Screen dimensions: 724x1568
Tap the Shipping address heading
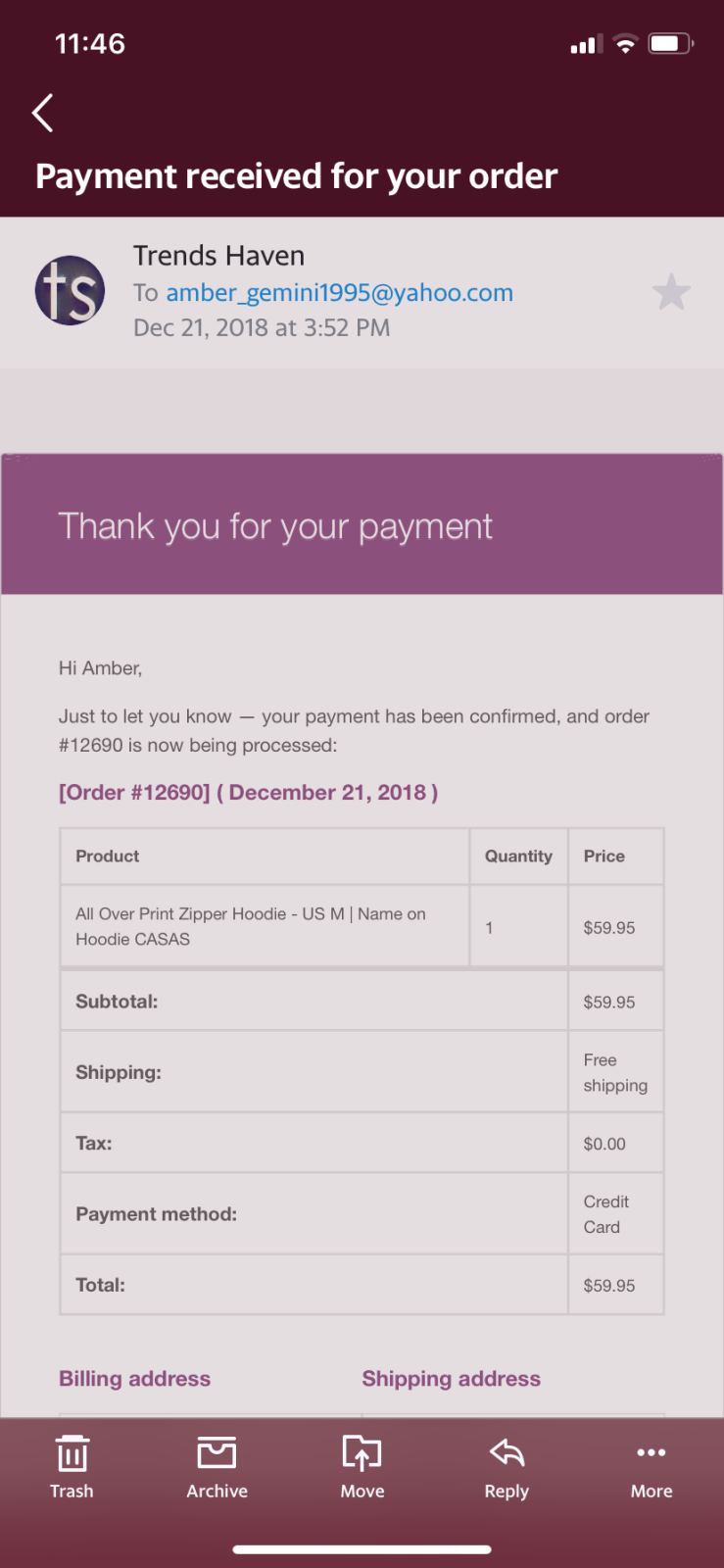coord(451,1379)
